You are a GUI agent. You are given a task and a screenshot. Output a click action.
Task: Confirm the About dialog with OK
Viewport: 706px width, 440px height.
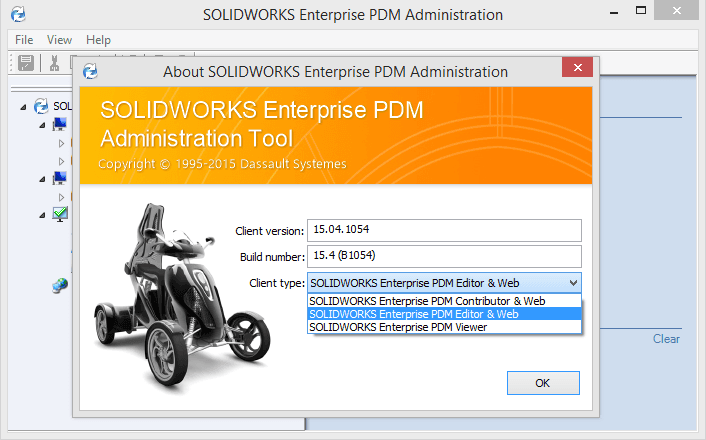pyautogui.click(x=543, y=383)
